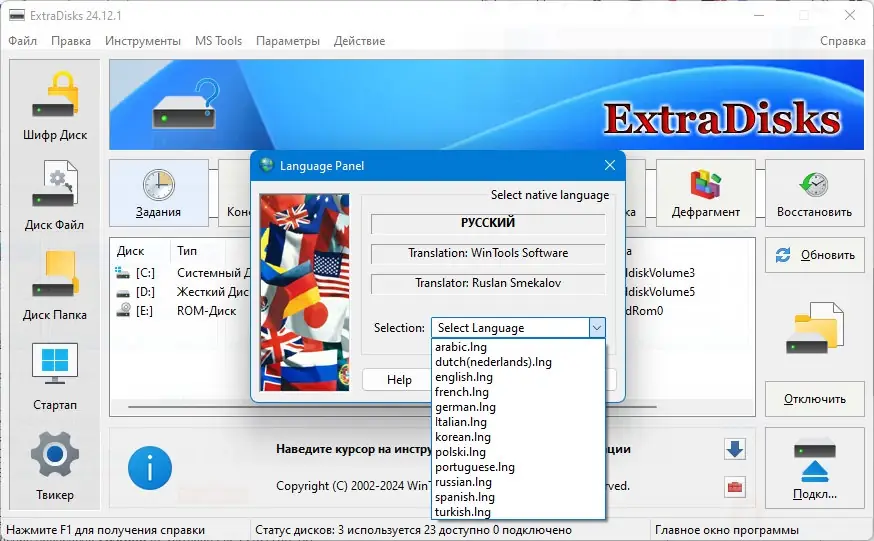Choose german.lng from the list
874x541 pixels.
pos(518,407)
